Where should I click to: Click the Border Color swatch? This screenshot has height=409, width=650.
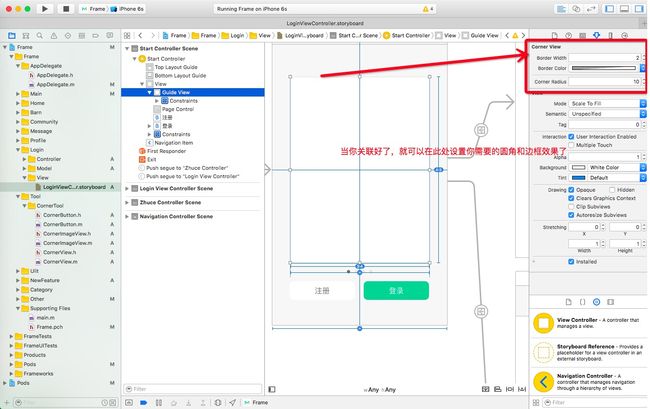point(604,68)
